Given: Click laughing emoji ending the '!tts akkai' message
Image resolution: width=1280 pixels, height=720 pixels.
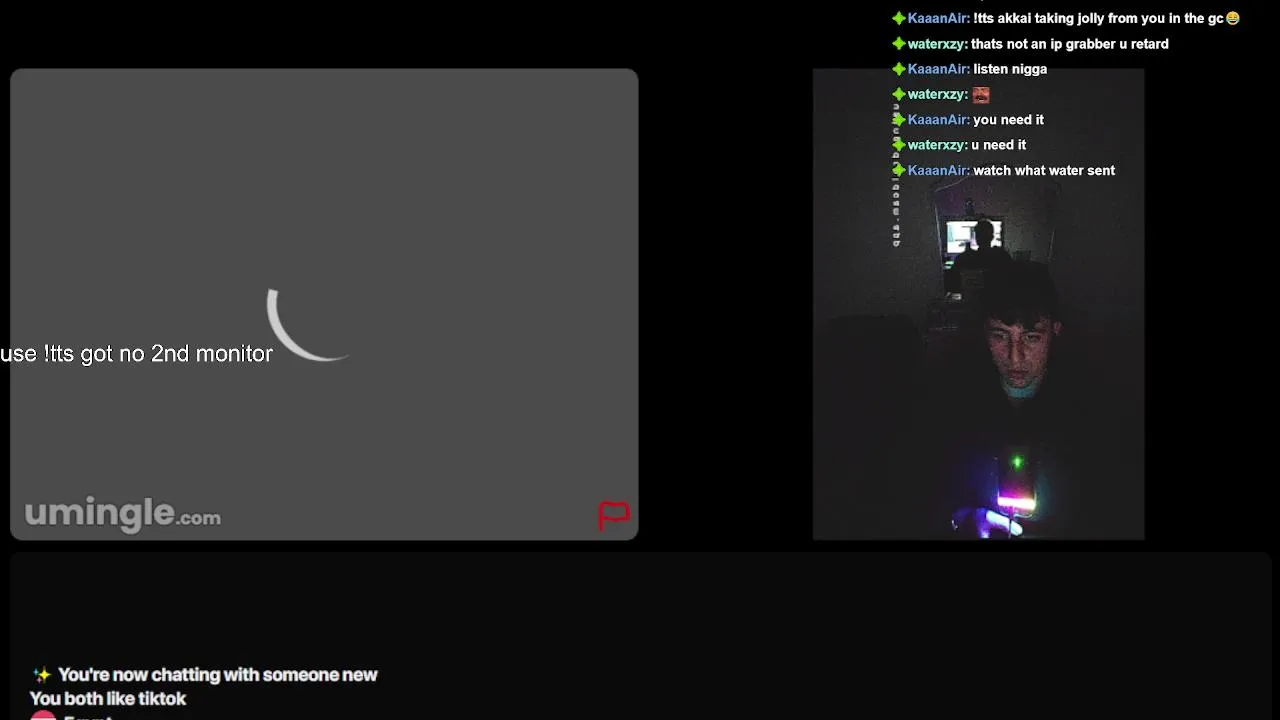Looking at the screenshot, I should (x=1232, y=18).
